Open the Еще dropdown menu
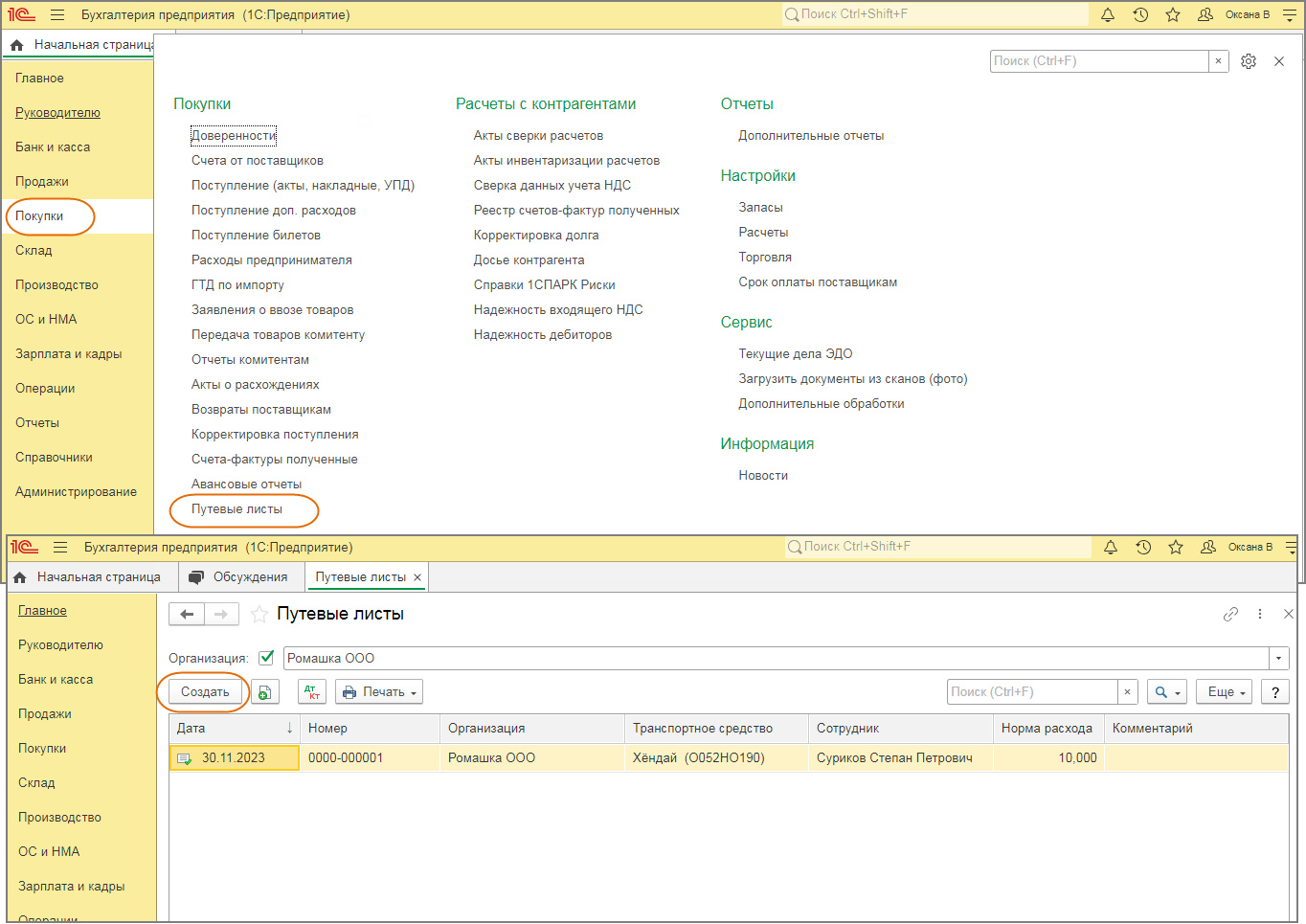Image resolution: width=1306 pixels, height=924 pixels. [1227, 692]
